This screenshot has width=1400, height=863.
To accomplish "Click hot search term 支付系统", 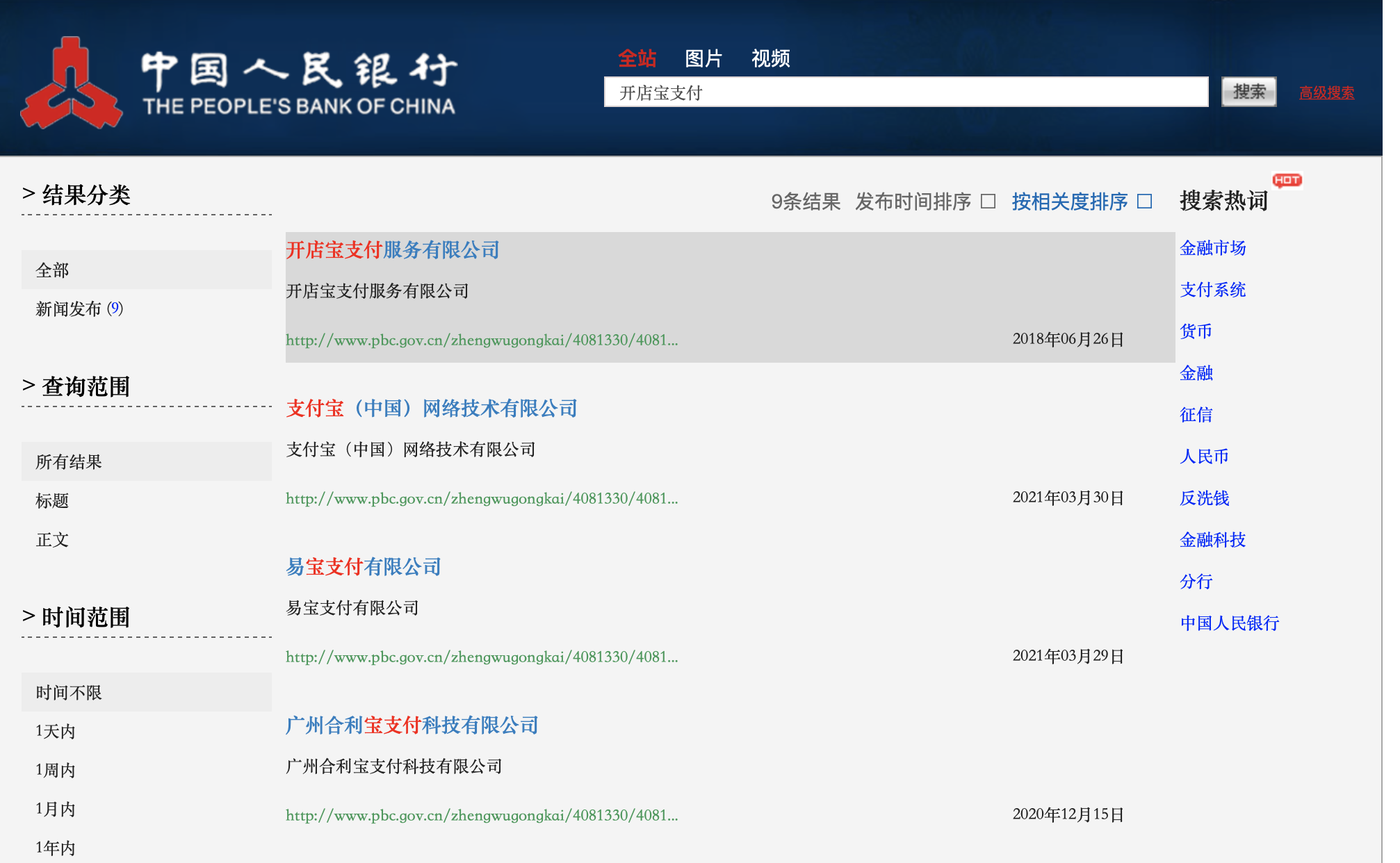I will click(x=1213, y=290).
